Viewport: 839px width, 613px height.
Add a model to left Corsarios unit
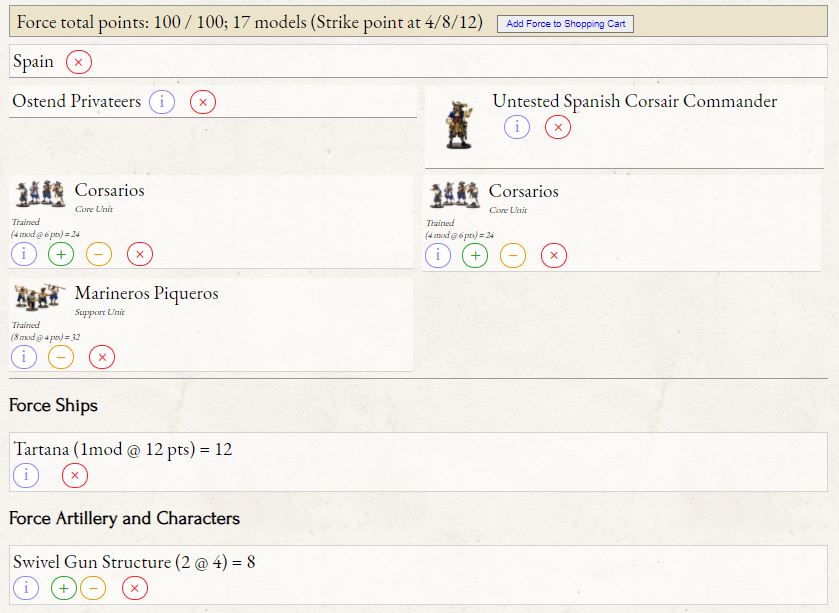click(61, 254)
